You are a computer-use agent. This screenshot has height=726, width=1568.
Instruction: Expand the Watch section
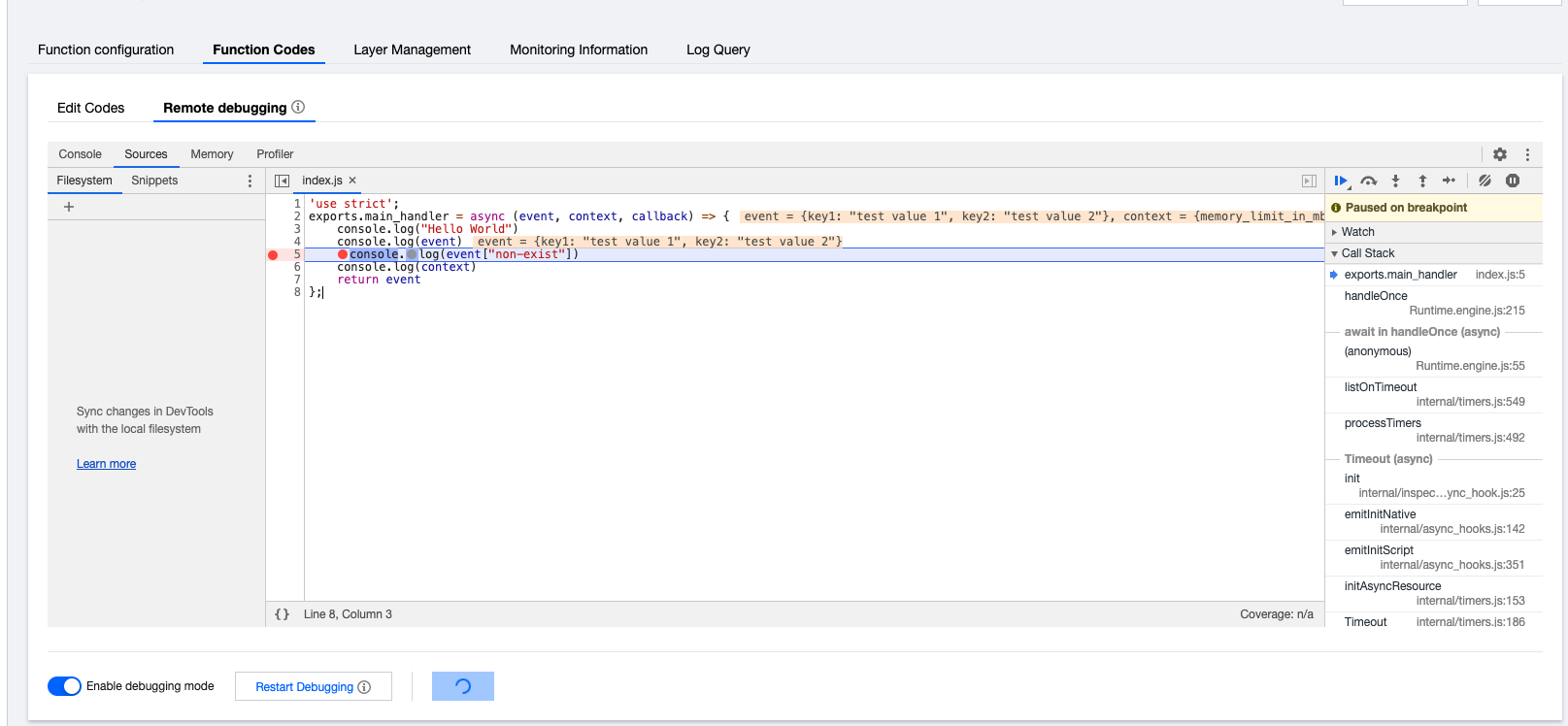pos(1357,232)
